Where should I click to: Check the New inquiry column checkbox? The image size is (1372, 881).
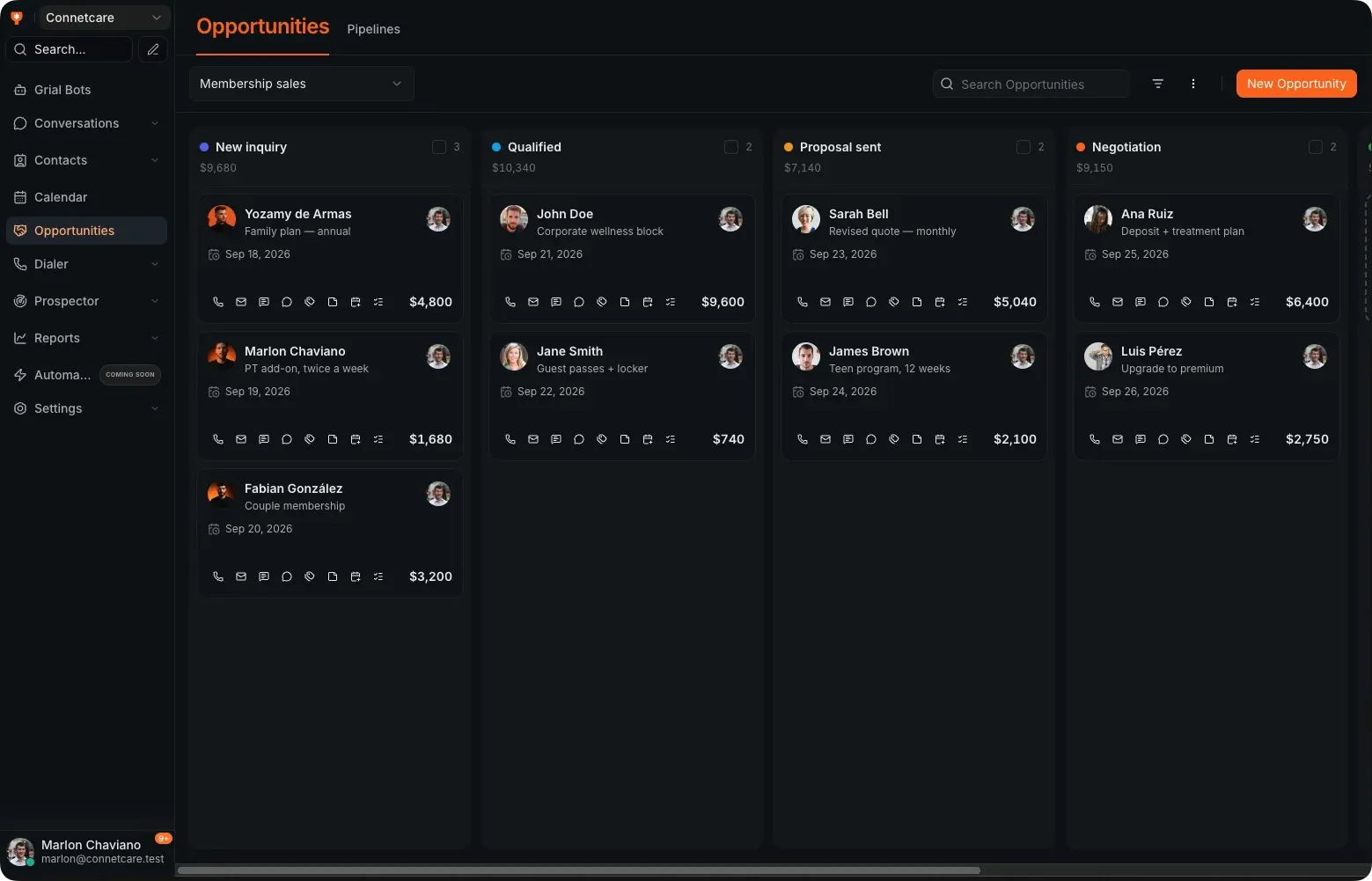(x=439, y=147)
